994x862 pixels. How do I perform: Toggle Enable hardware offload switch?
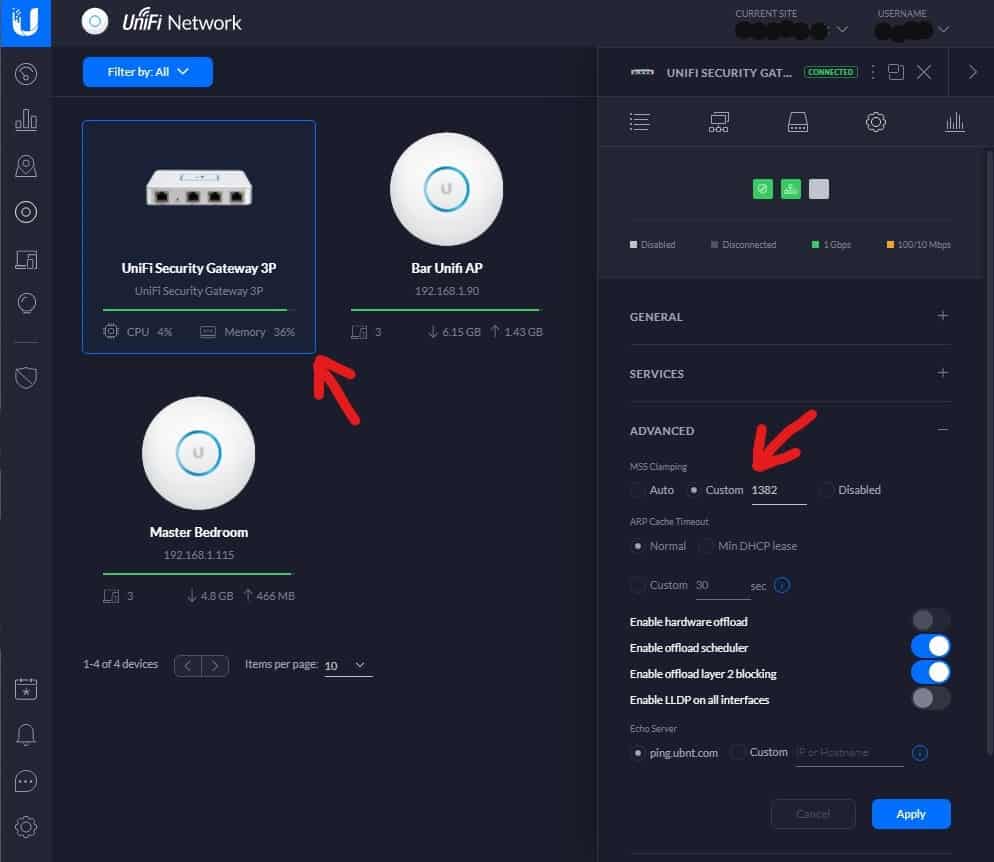point(930,619)
